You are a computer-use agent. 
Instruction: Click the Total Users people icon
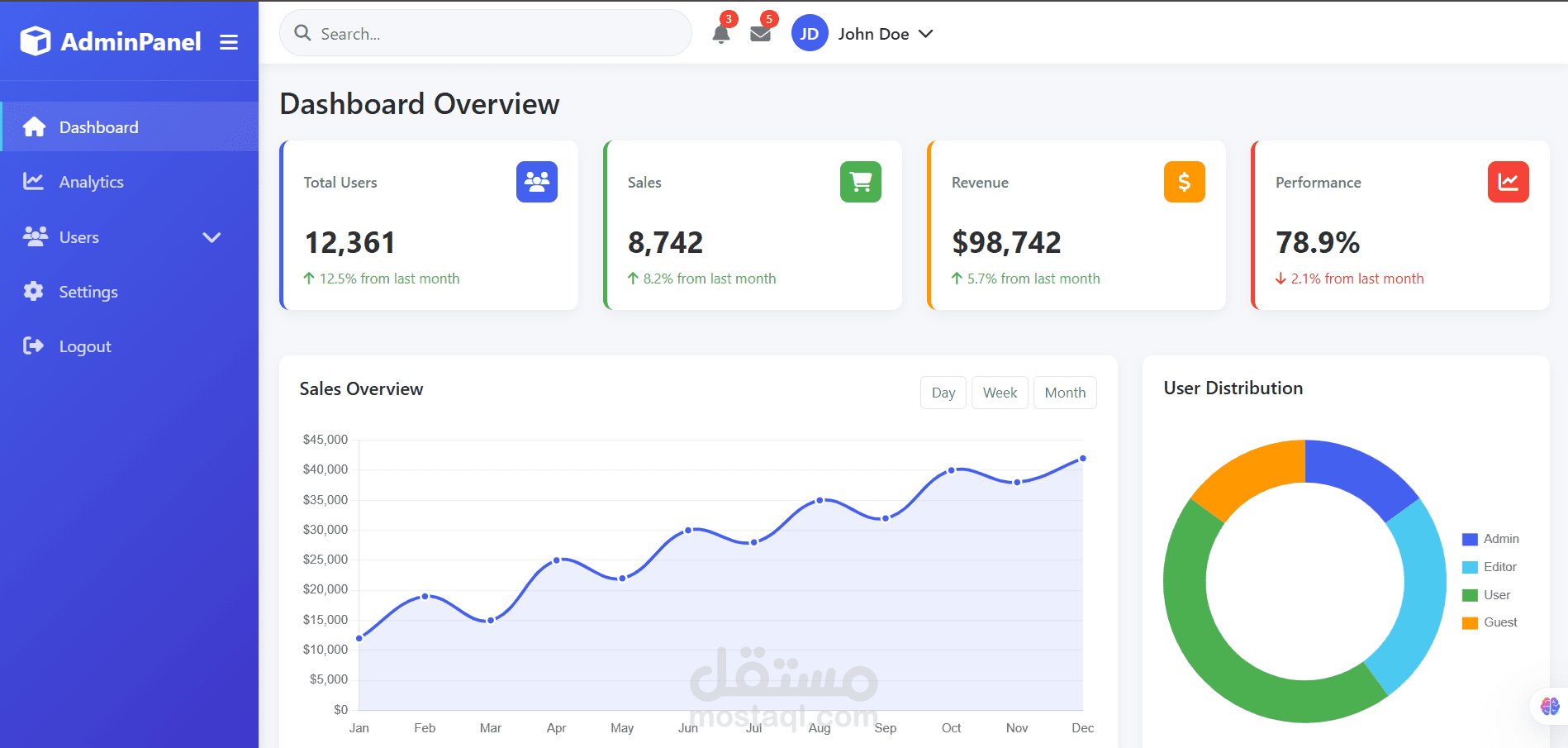click(537, 182)
